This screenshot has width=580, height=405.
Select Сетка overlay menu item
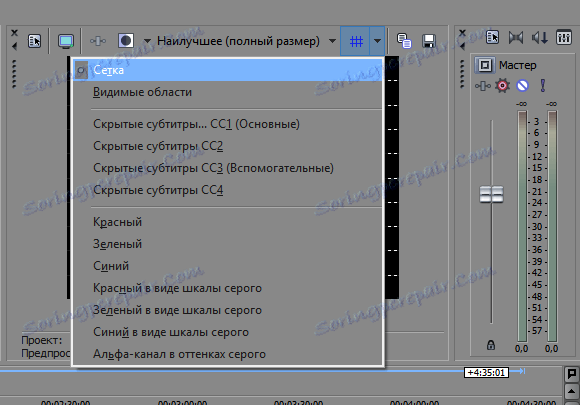[227, 70]
